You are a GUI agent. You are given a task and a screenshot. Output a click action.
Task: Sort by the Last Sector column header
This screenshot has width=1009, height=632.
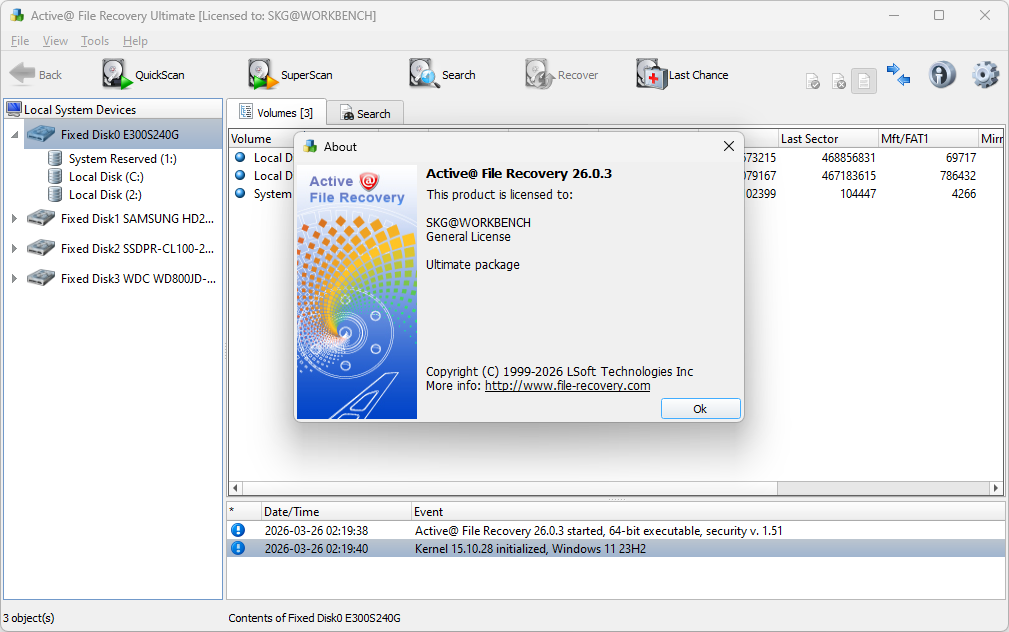pyautogui.click(x=828, y=138)
